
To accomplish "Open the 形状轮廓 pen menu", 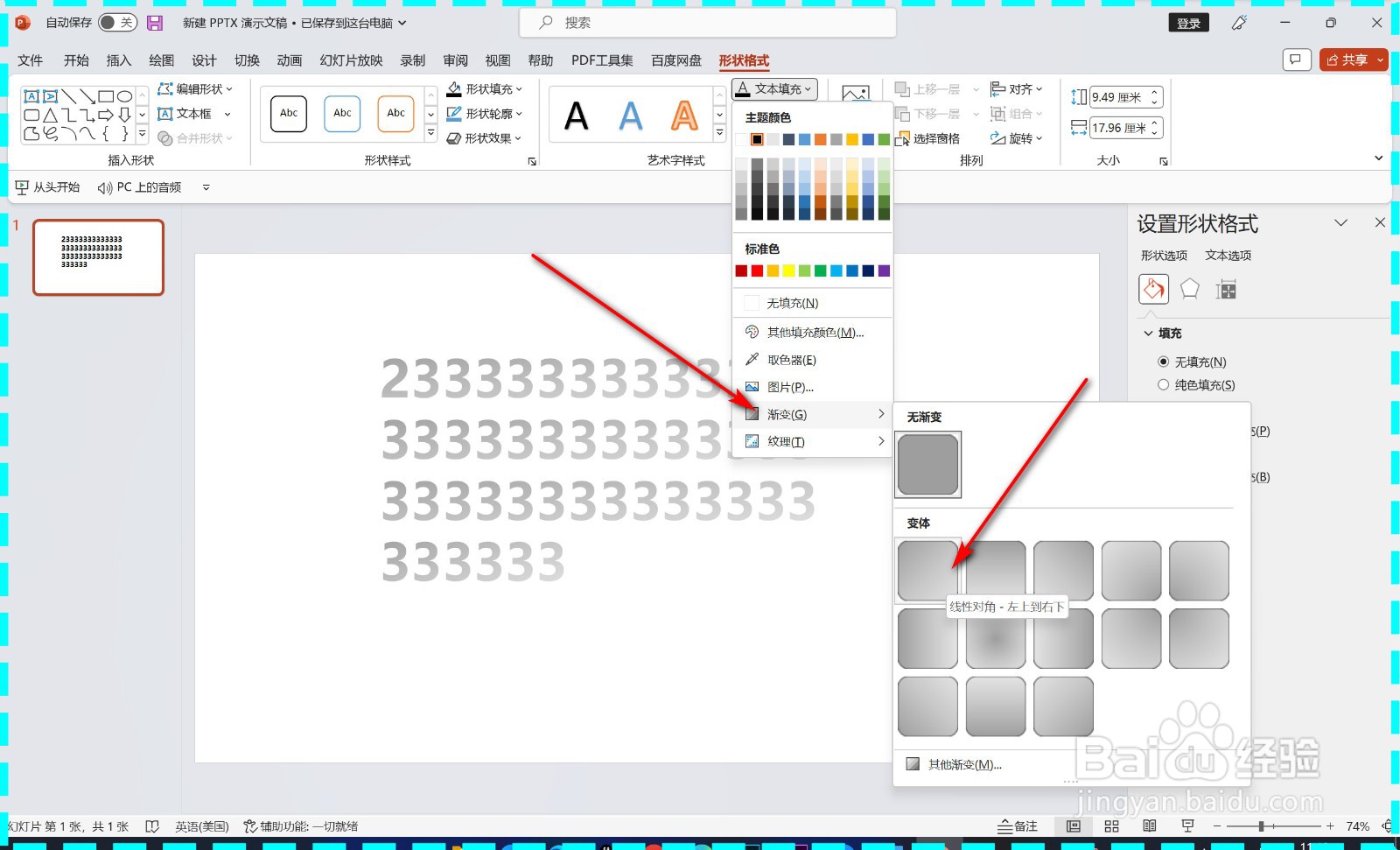I will click(485, 114).
